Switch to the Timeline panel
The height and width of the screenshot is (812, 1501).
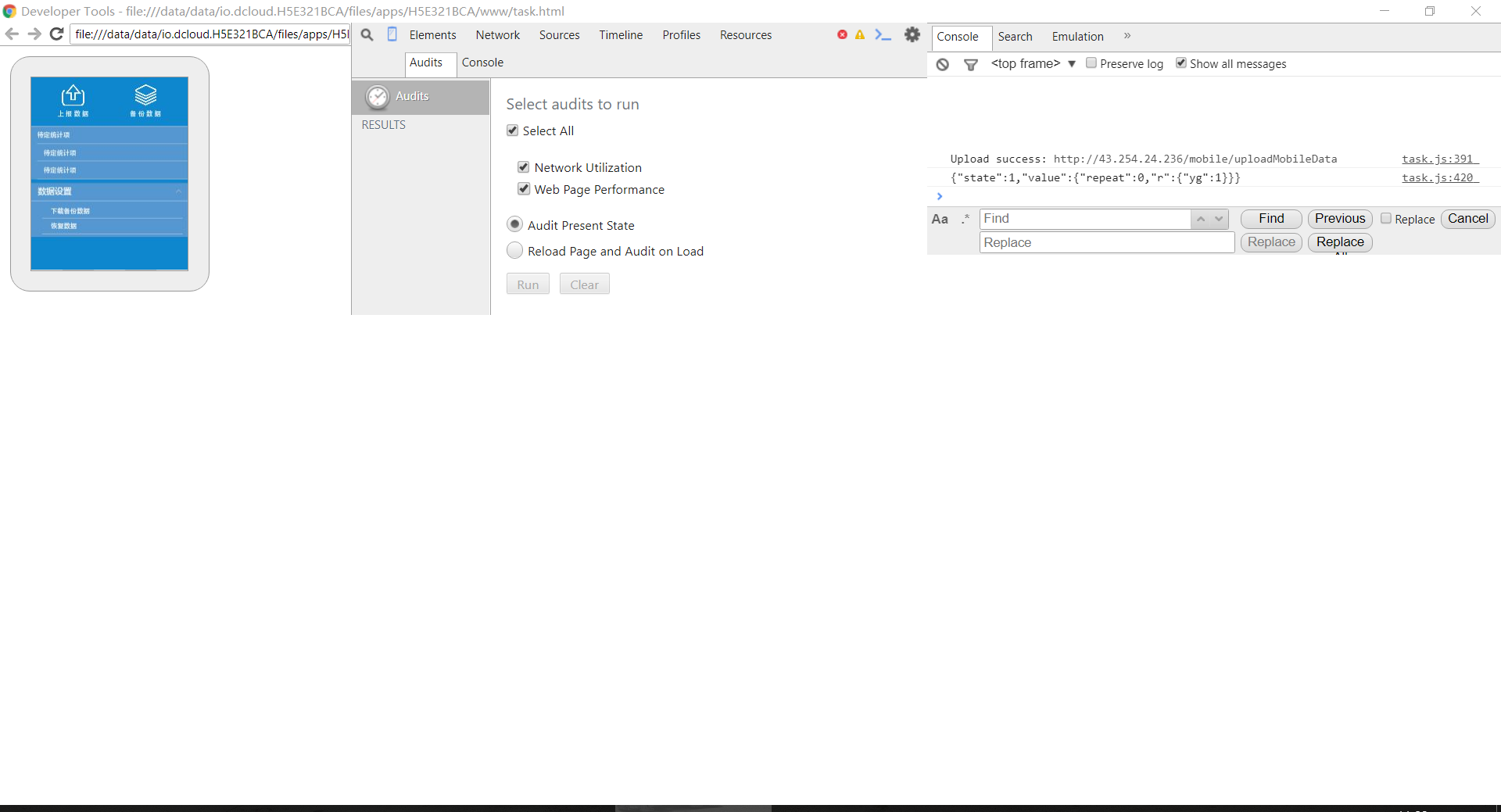pos(621,35)
